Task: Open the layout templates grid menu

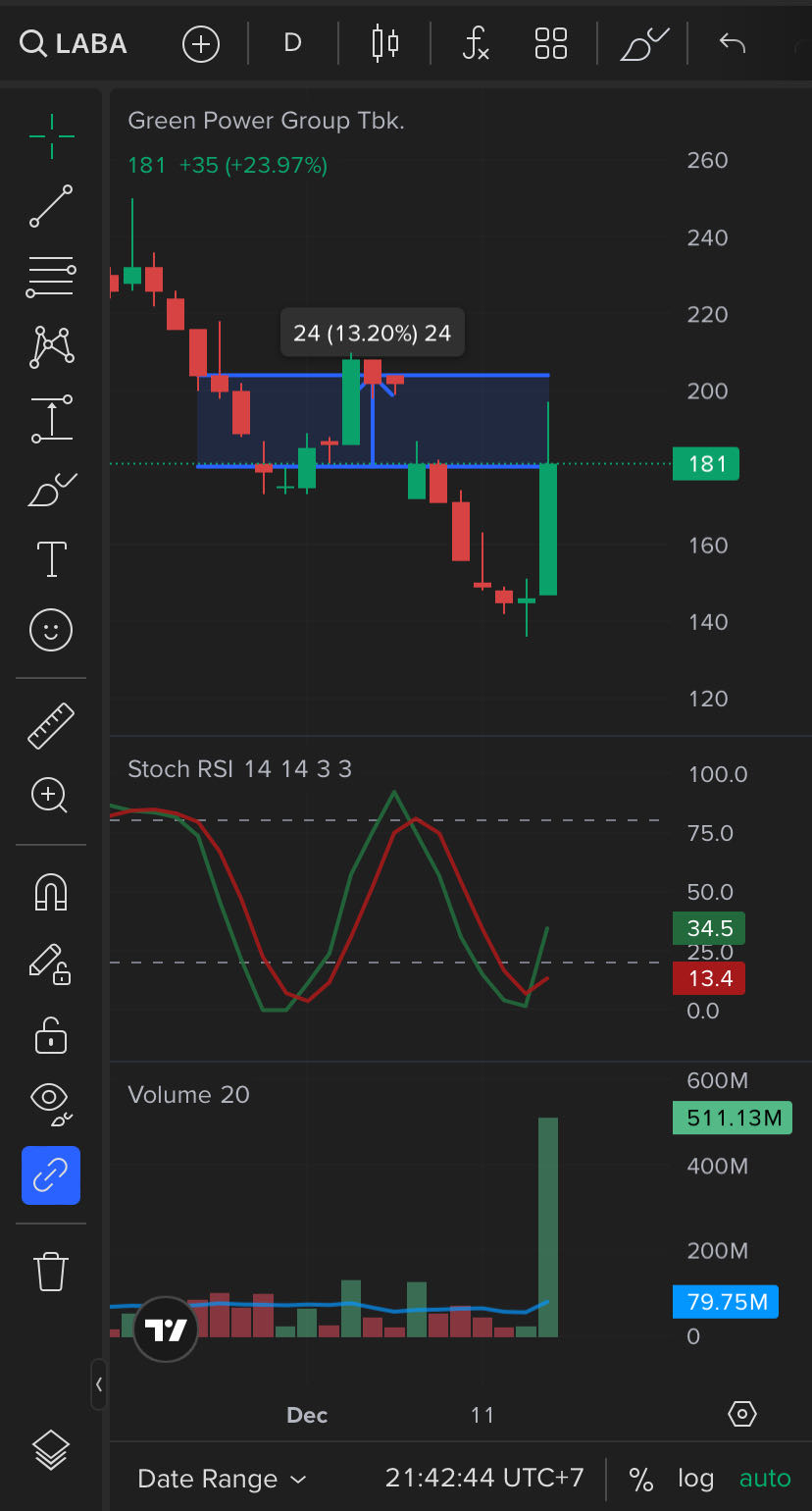Action: pos(551,44)
